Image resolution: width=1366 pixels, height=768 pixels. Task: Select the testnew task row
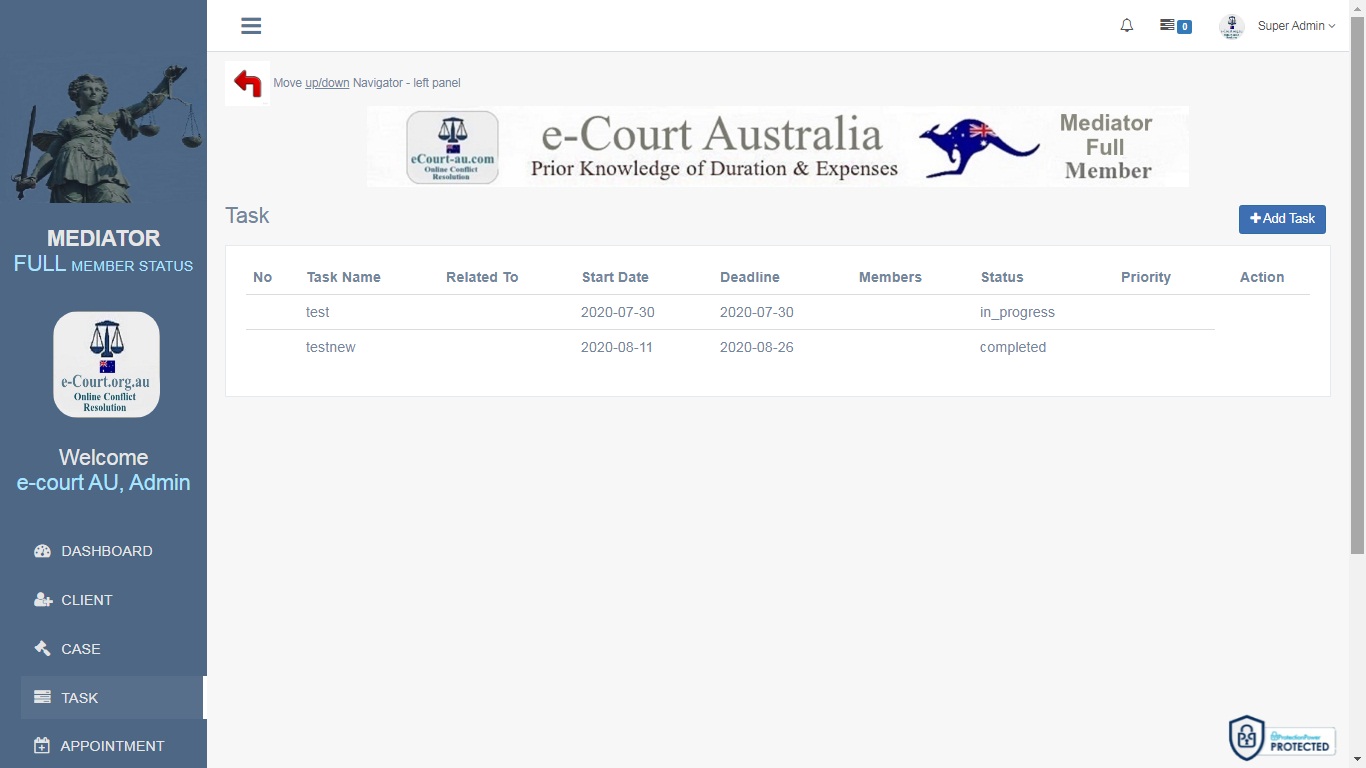point(331,347)
